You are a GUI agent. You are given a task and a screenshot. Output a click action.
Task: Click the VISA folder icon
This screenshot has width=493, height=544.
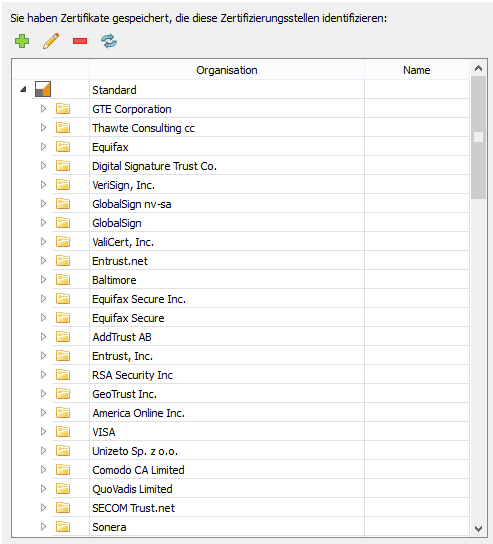63,432
